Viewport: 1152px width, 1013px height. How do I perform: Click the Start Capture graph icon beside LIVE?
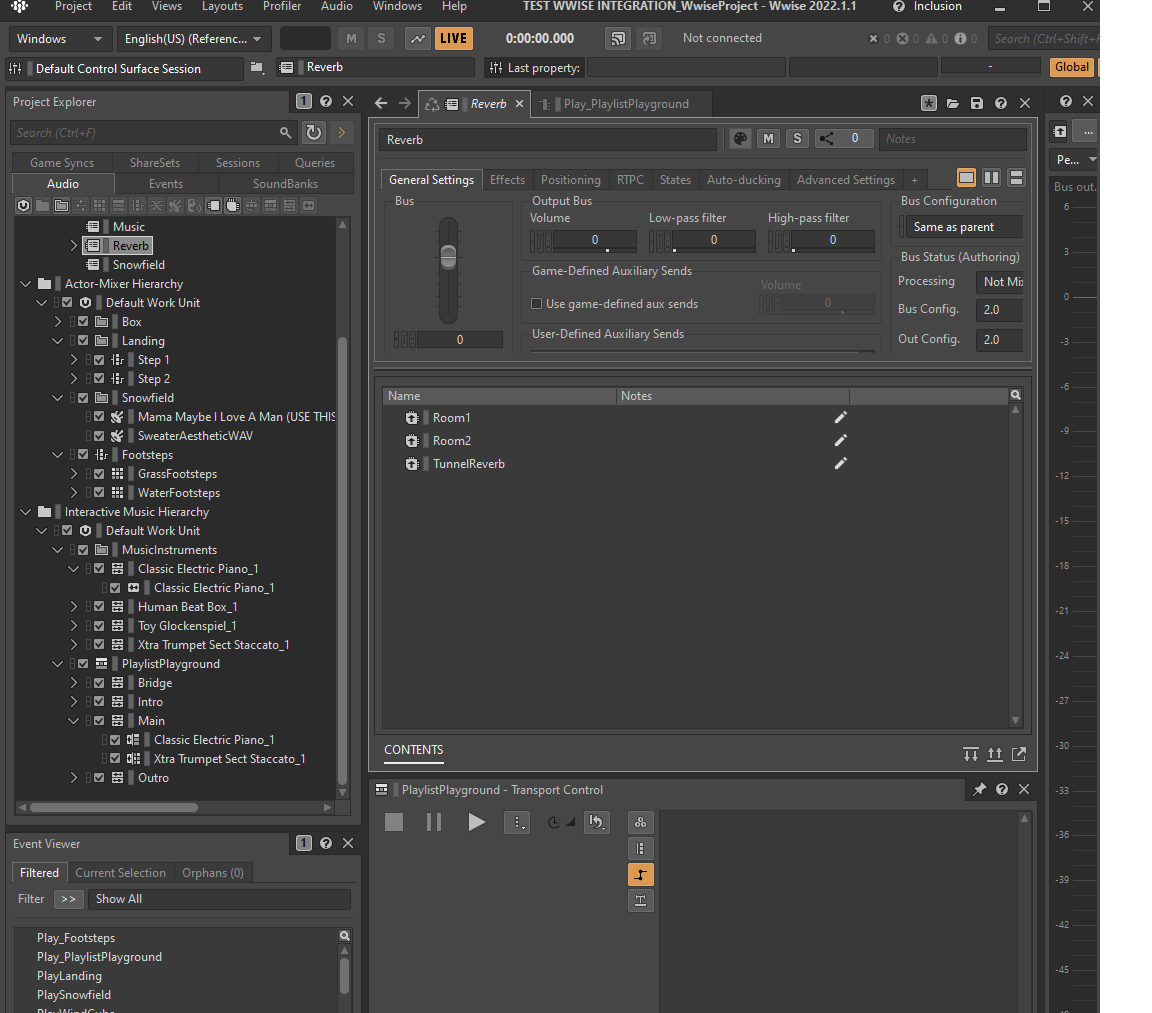417,39
